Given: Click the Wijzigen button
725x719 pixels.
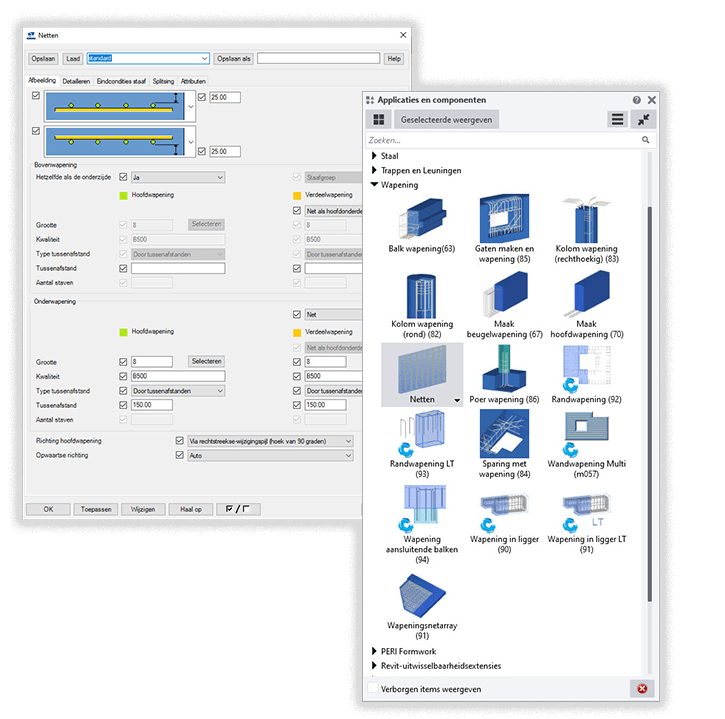Looking at the screenshot, I should (x=143, y=509).
